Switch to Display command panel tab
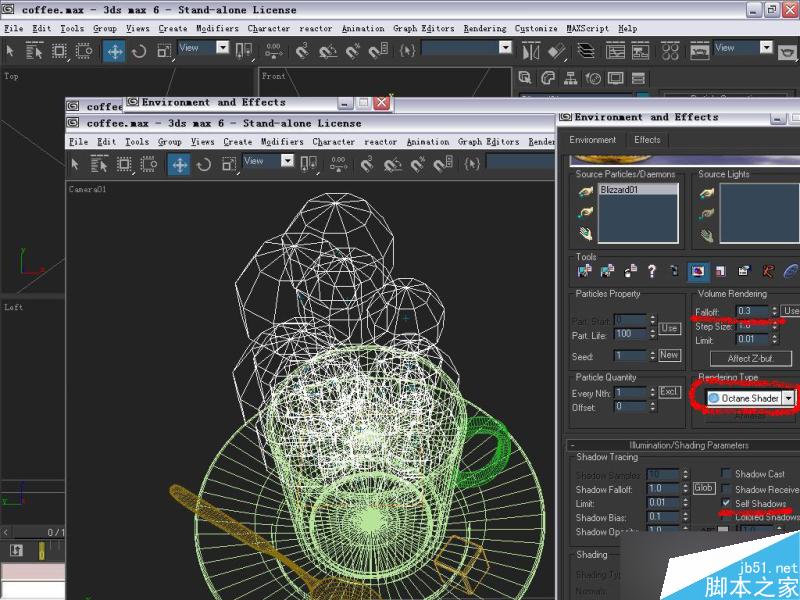Viewport: 800px width, 600px height. (x=615, y=78)
